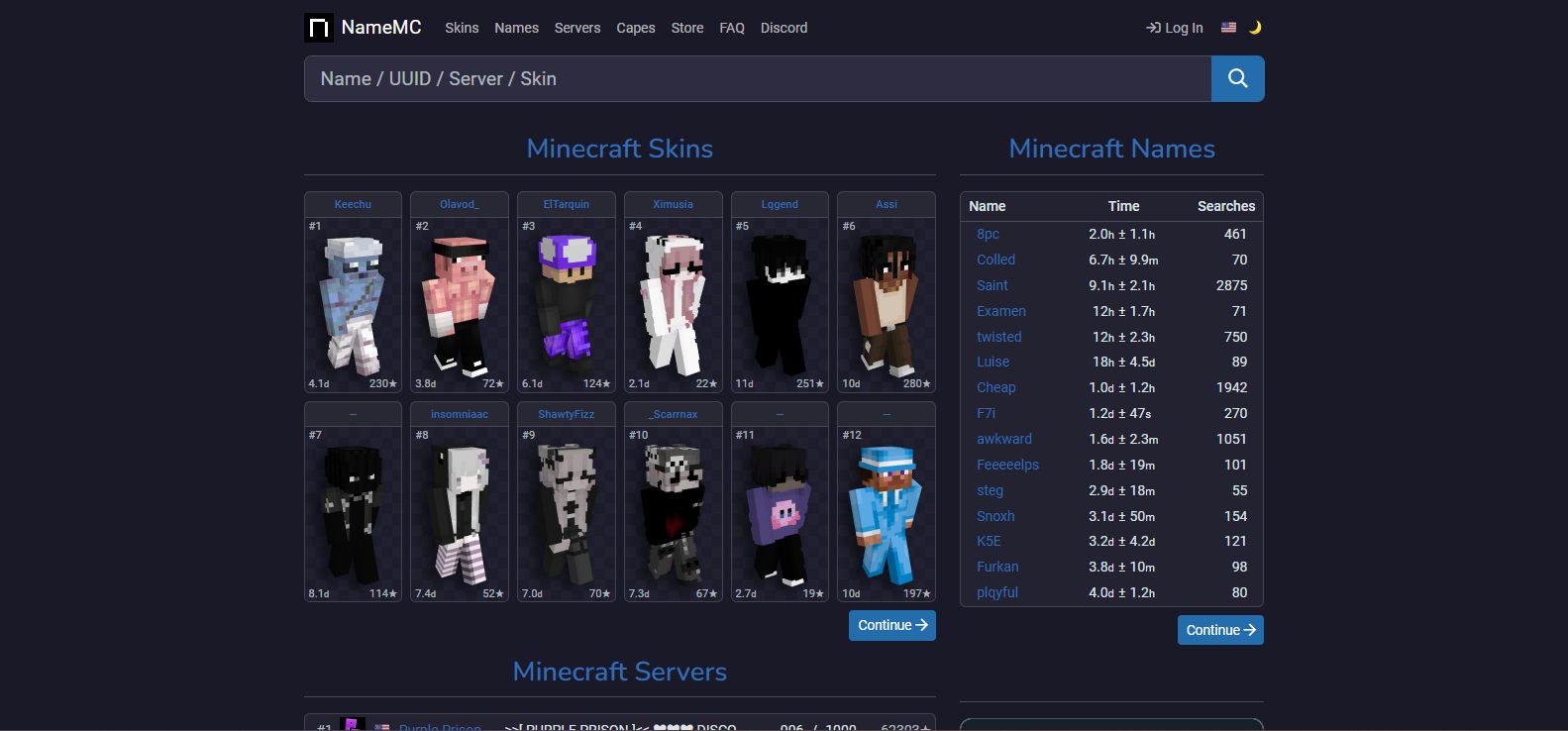
Task: Open the Minecraft Names heading link
Action: pos(1111,149)
